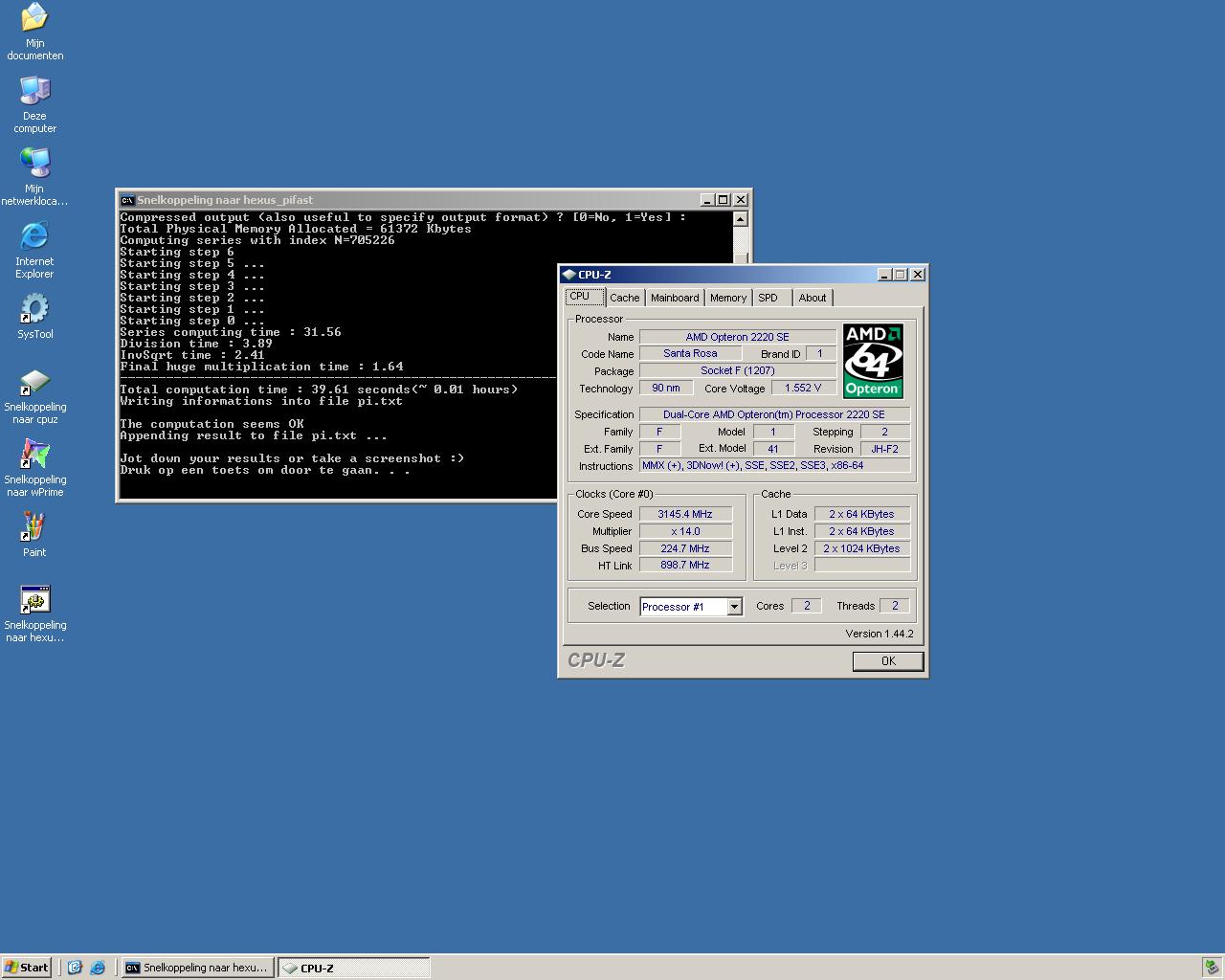Screen dimensions: 1225x980
Task: Click Technology value 90 nm
Action: 666,388
